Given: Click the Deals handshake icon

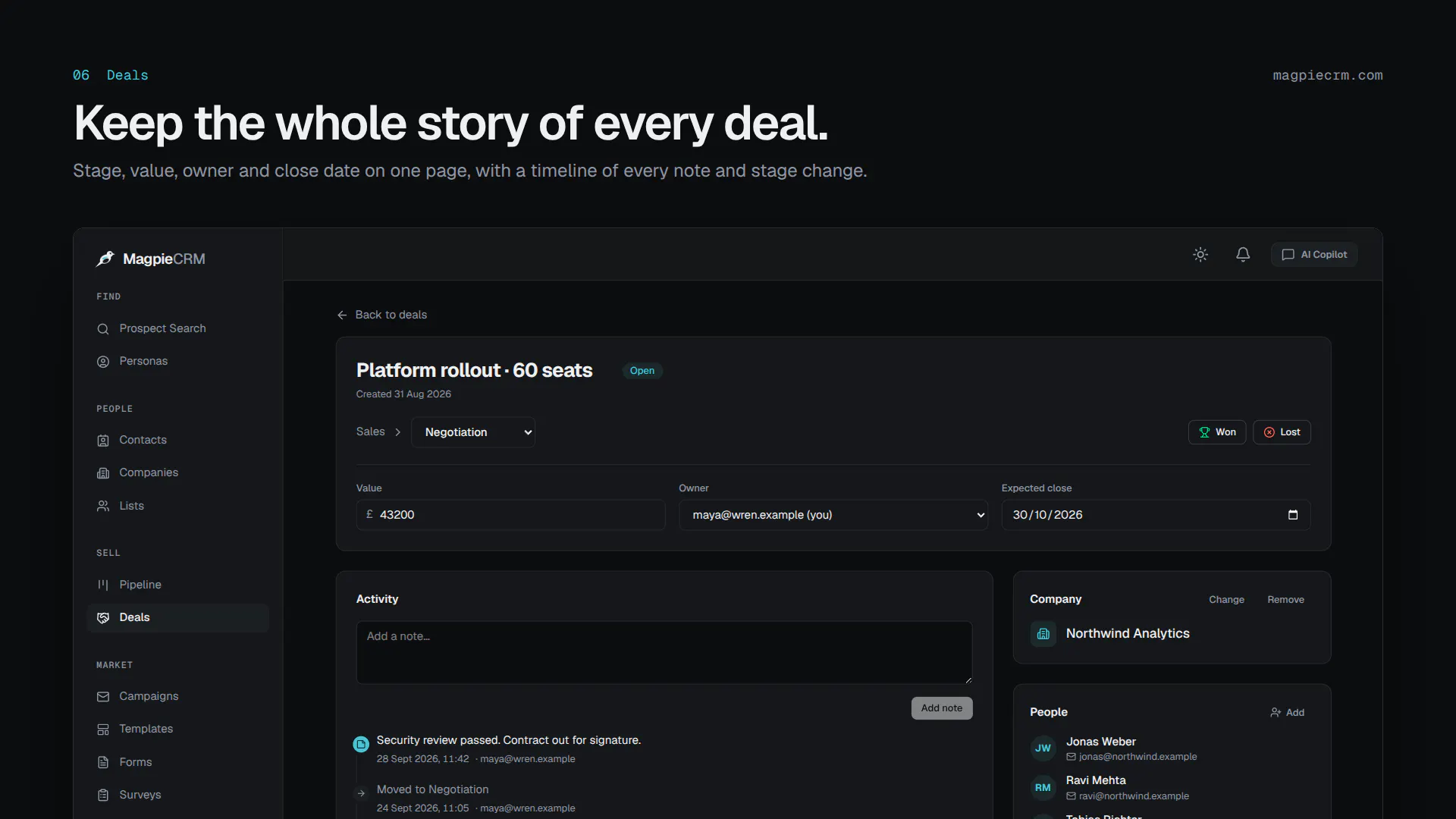Looking at the screenshot, I should tap(103, 617).
